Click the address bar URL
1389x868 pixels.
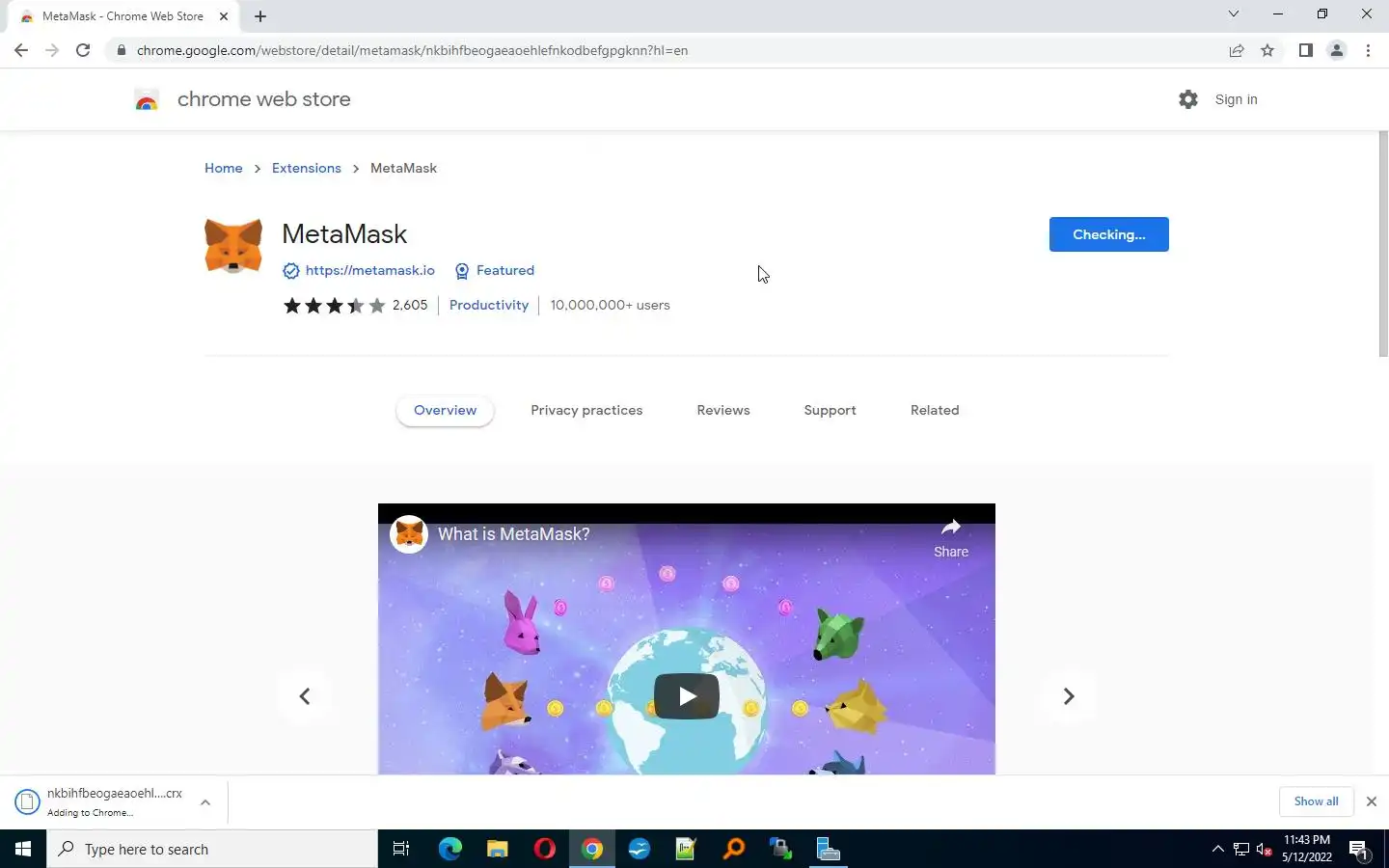[x=412, y=50]
